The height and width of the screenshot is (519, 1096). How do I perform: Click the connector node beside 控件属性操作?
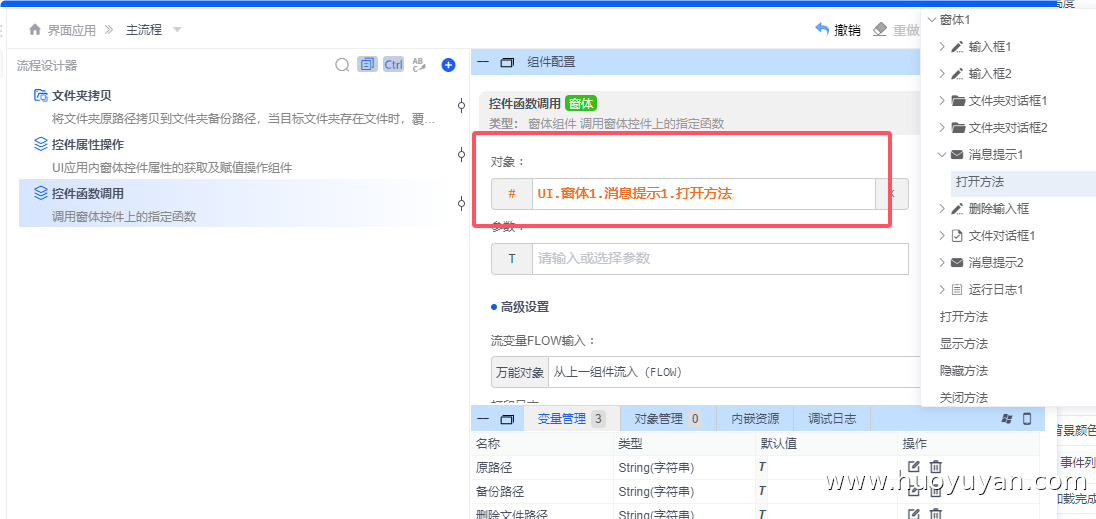(461, 154)
